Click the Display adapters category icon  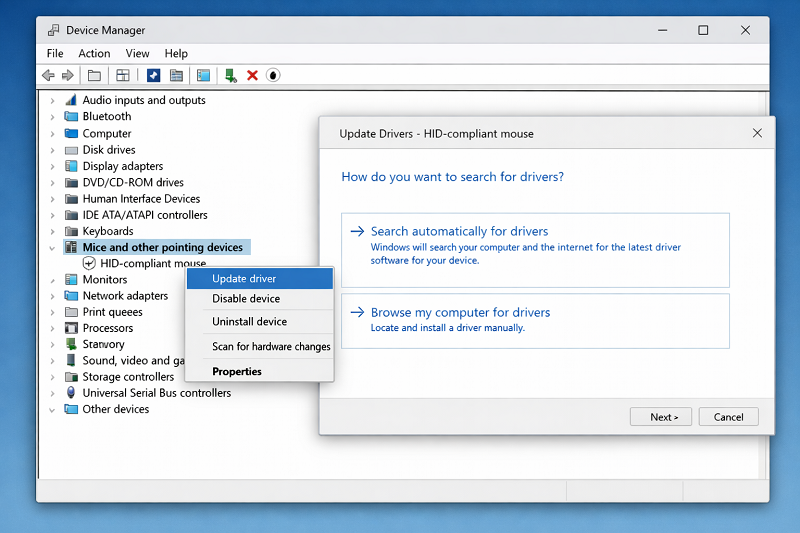click(71, 166)
